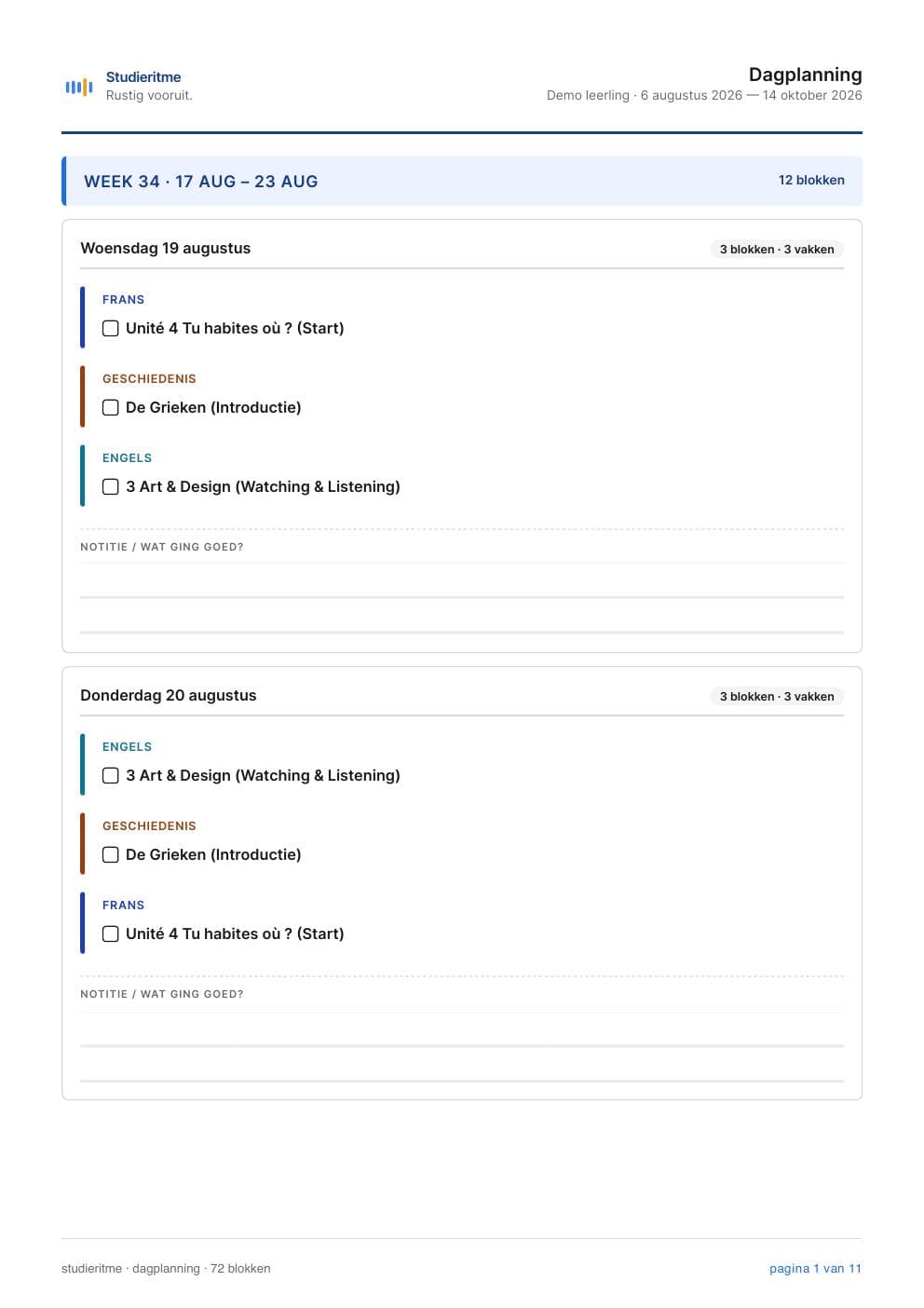The height and width of the screenshot is (1308, 924).
Task: Click the pagina 1 van 11 link
Action: [x=815, y=1268]
